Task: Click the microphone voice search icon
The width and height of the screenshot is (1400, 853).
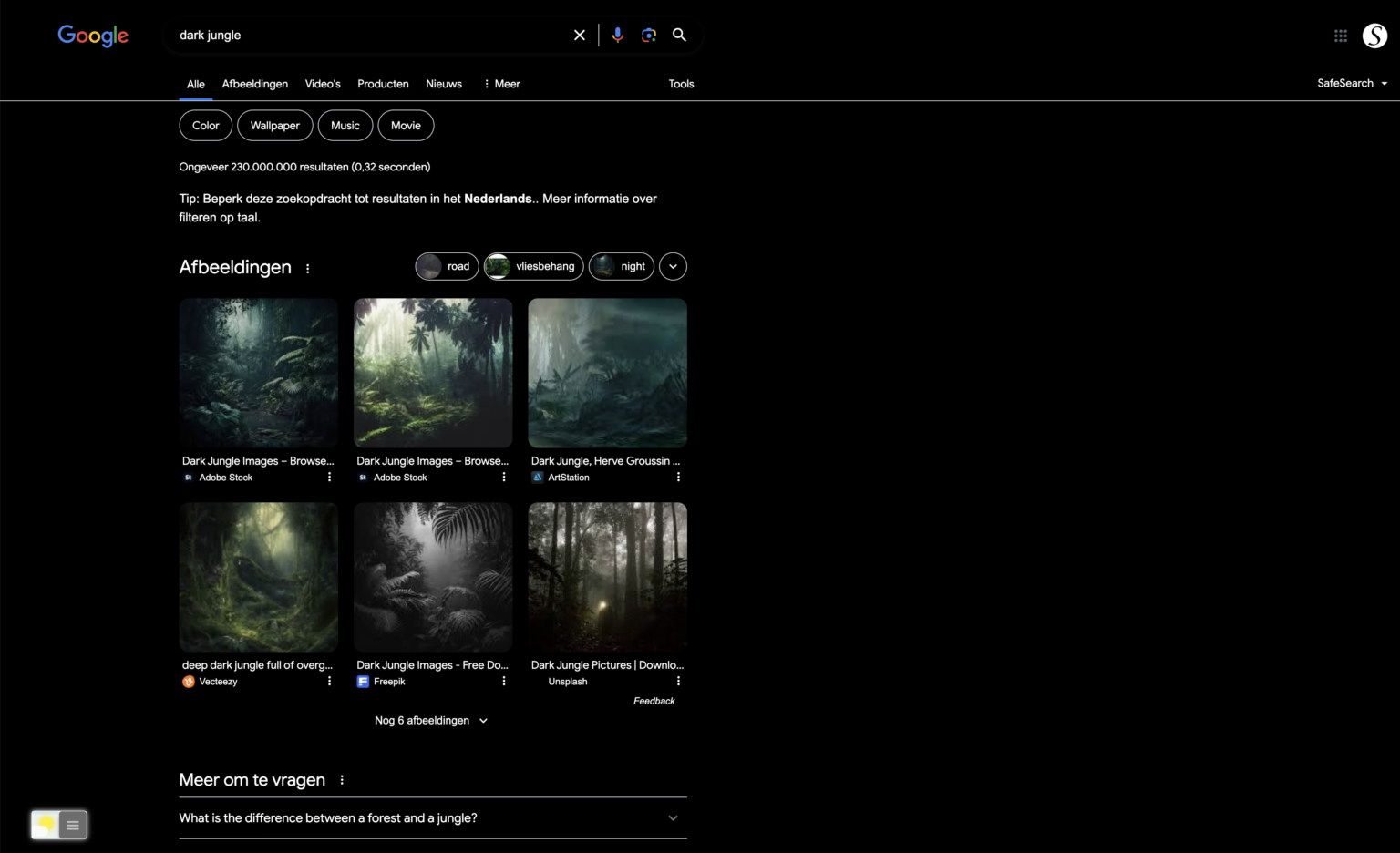Action: point(617,35)
